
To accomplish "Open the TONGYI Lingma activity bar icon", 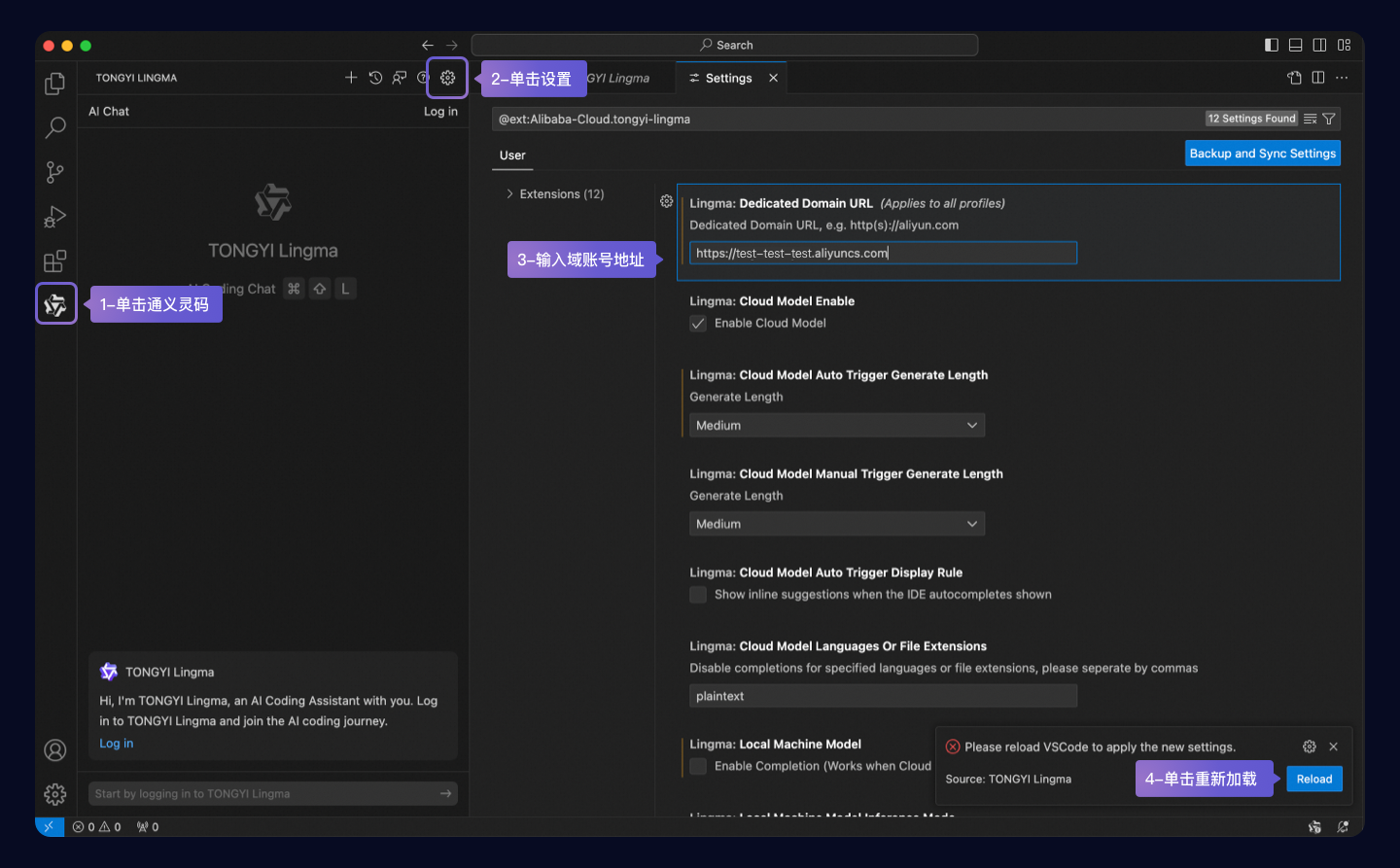I will coord(55,304).
